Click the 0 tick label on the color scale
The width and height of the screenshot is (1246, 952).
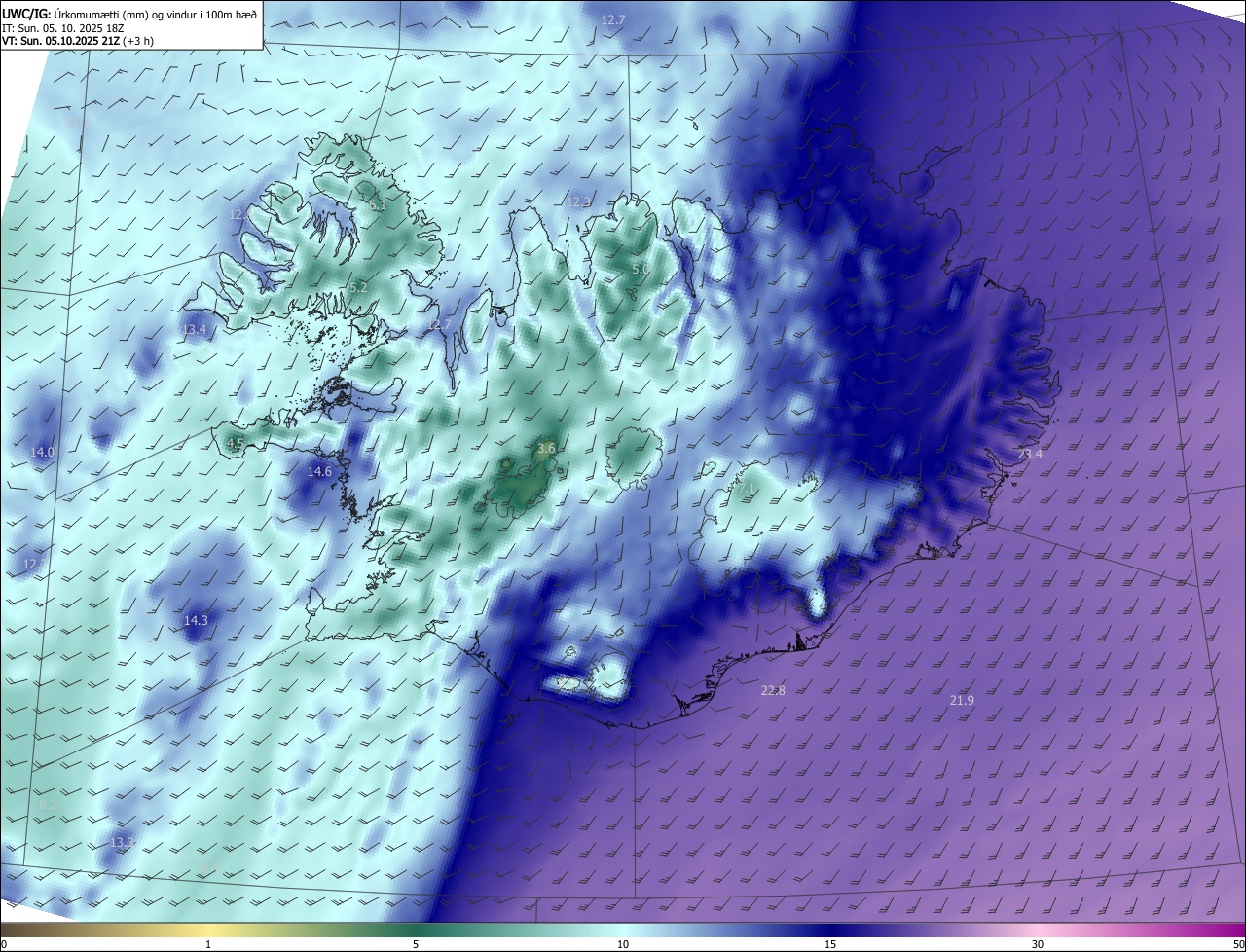click(4, 944)
